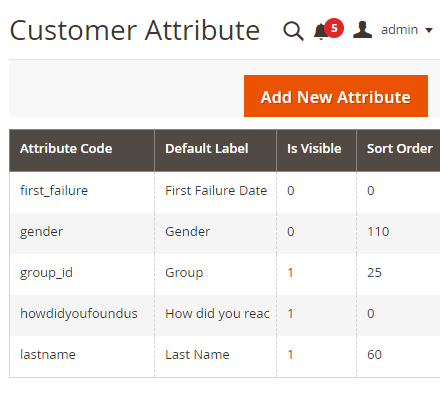440x400 pixels.
Task: Open the howdidyoufoundus attribute row
Action: click(225, 315)
